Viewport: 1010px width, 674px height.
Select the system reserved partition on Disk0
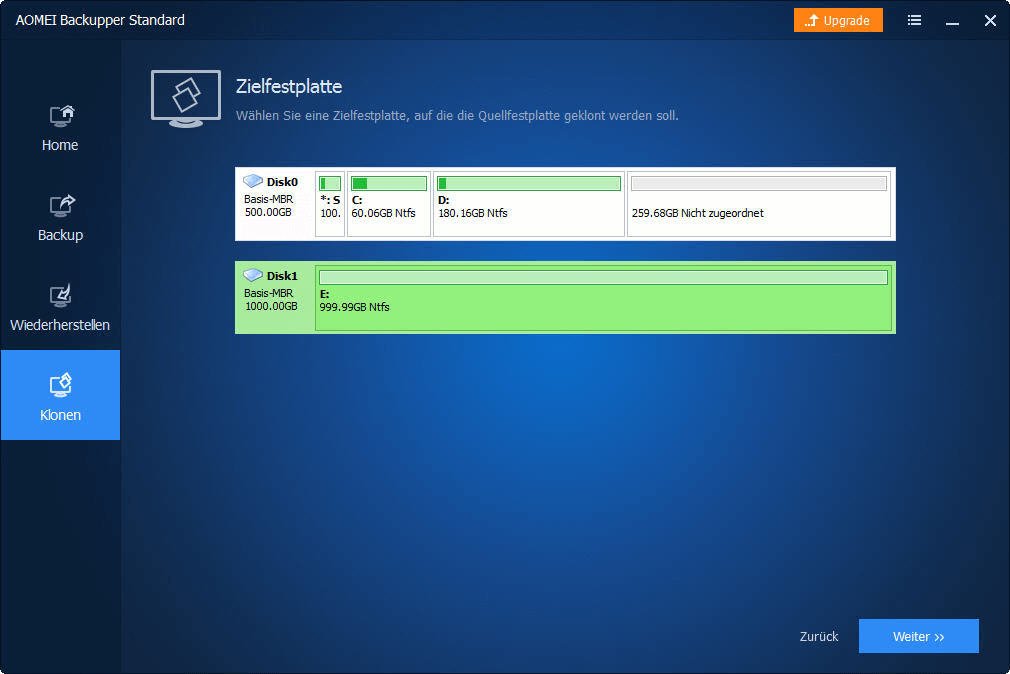(x=330, y=204)
